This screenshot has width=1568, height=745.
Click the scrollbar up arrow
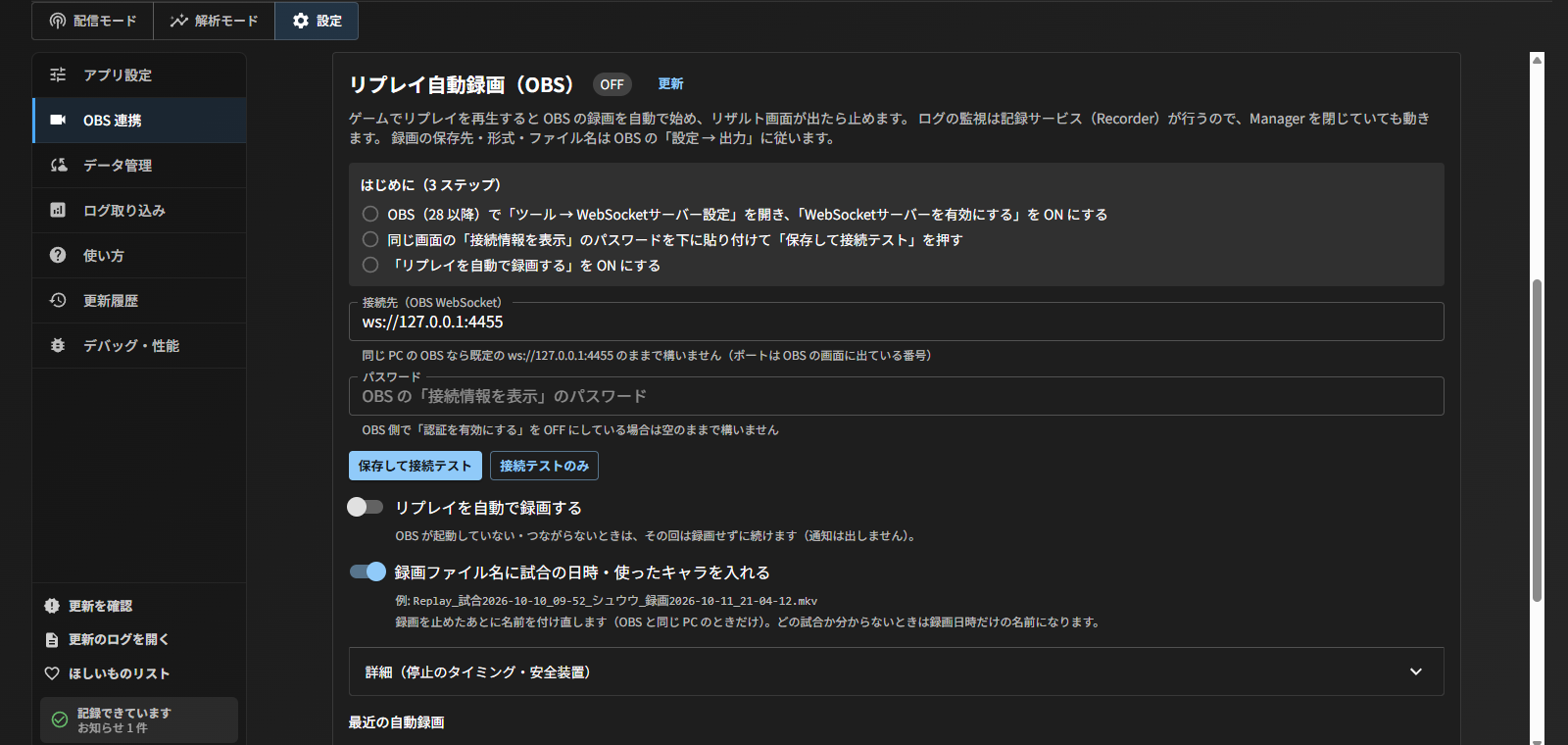(x=1537, y=60)
